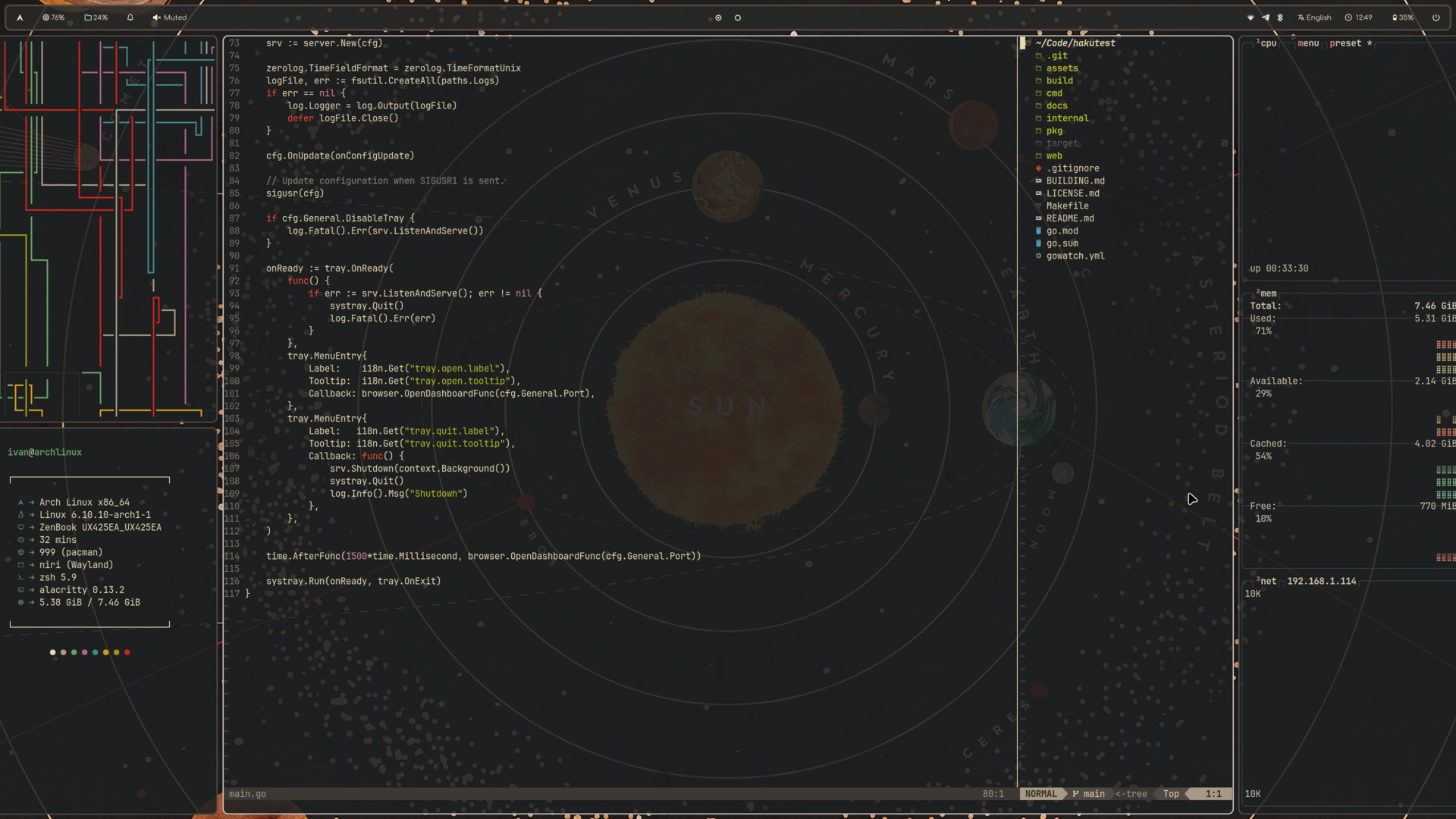Click the Telegram tray icon
This screenshot has height=819, width=1456.
point(1266,17)
